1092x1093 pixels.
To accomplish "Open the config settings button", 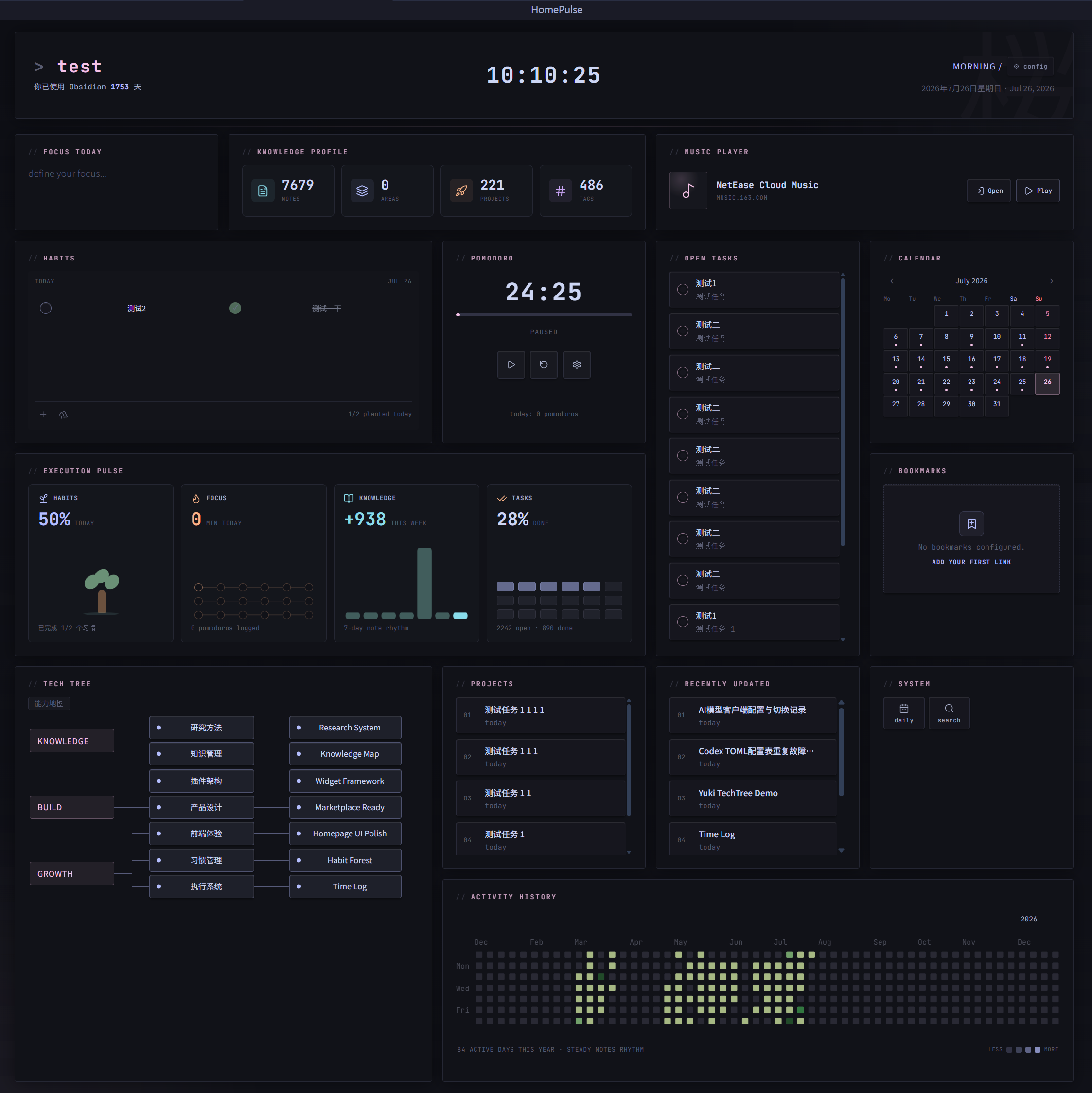I will (1030, 66).
